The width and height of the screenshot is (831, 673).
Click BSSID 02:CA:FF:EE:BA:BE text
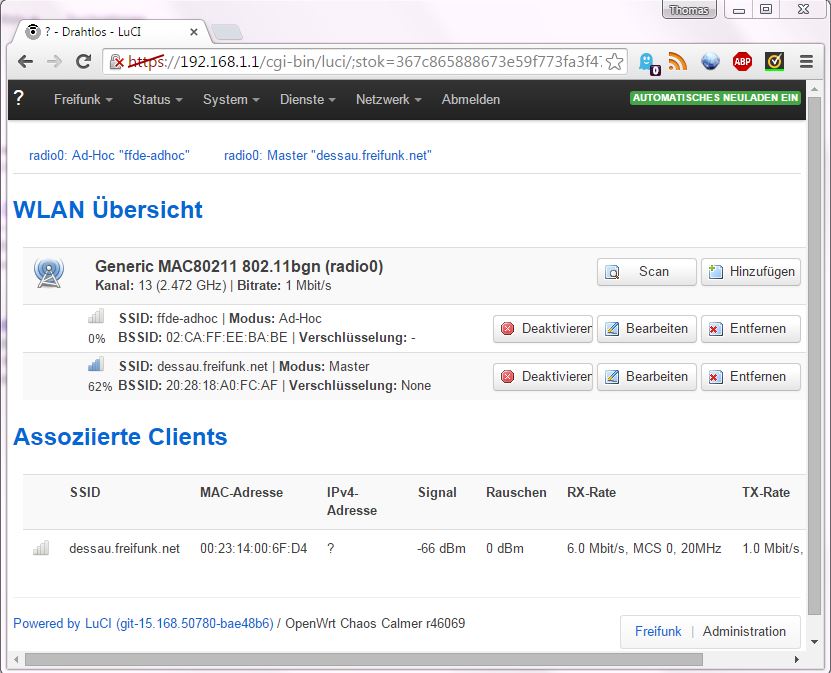tap(203, 338)
